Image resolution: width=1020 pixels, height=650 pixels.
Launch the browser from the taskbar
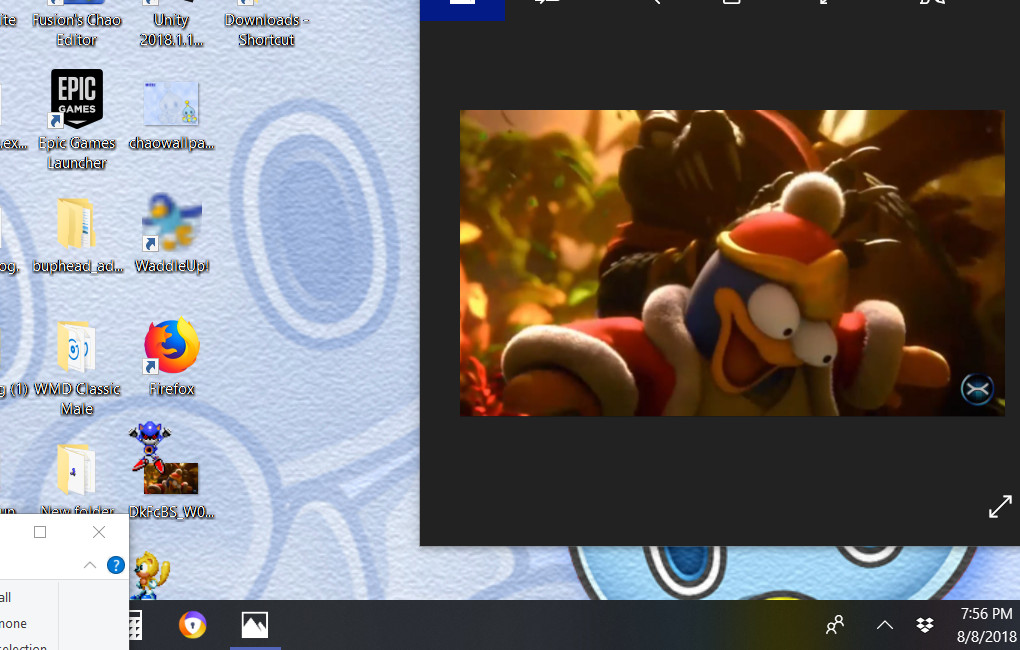tap(193, 624)
